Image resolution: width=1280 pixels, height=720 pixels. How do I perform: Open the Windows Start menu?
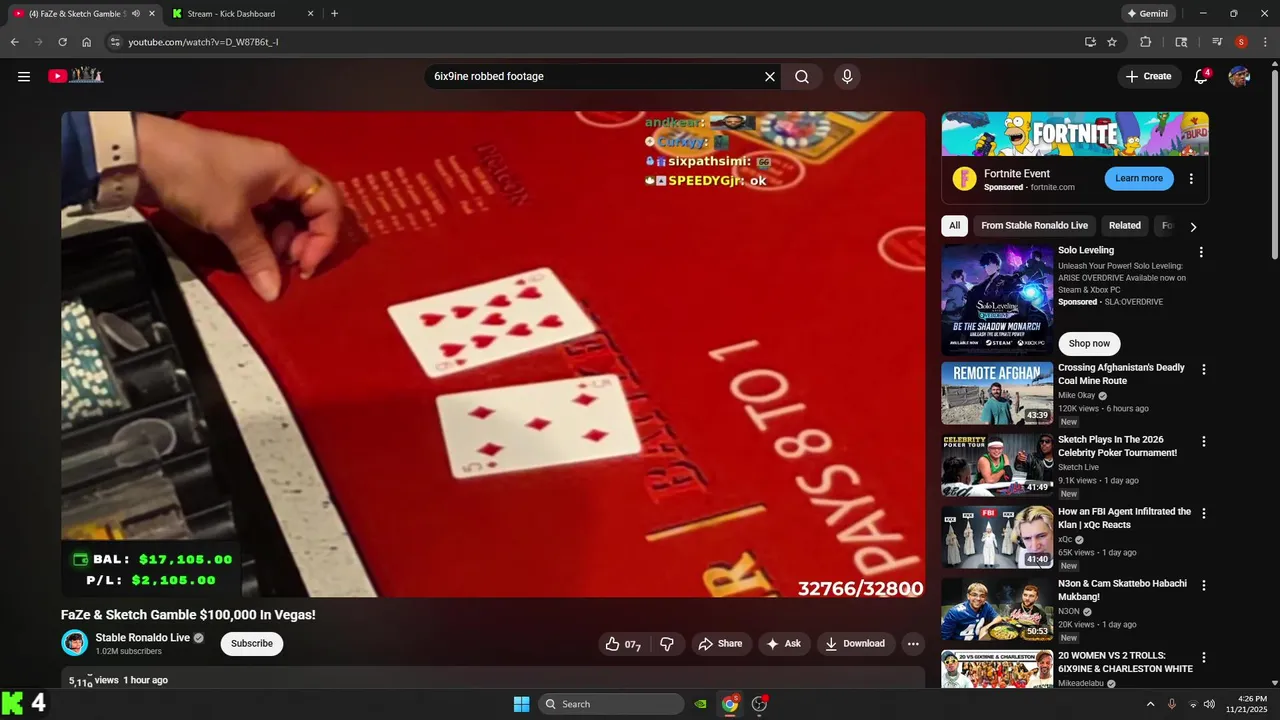pos(521,704)
